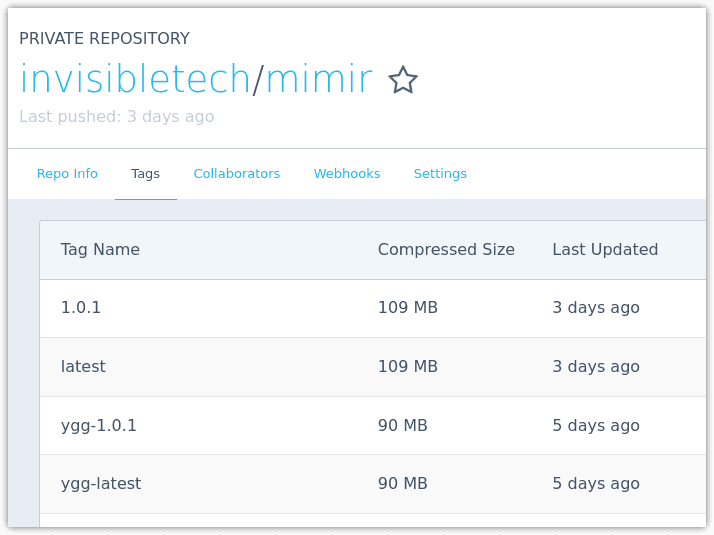Go to the Settings tab
This screenshot has width=714, height=535.
click(x=440, y=174)
